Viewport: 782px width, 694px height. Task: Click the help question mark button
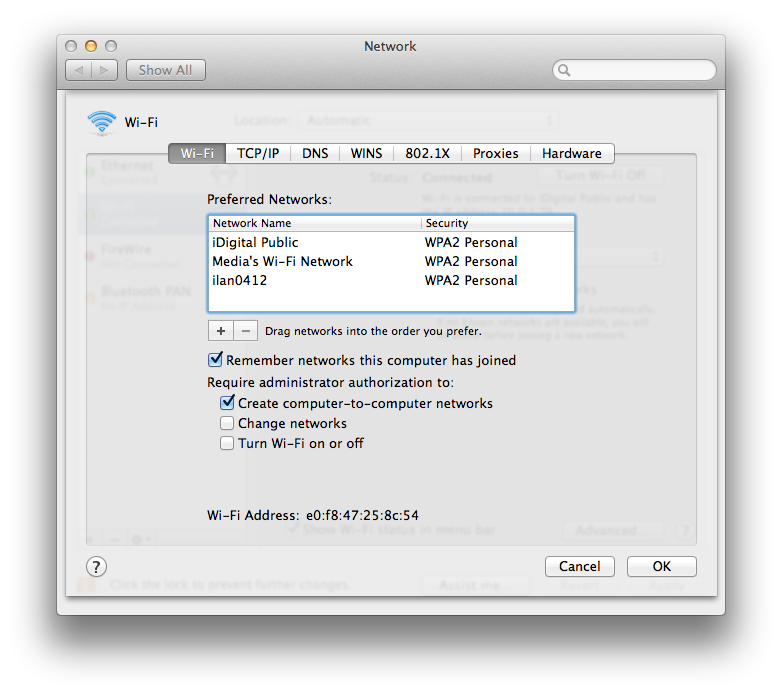(96, 566)
